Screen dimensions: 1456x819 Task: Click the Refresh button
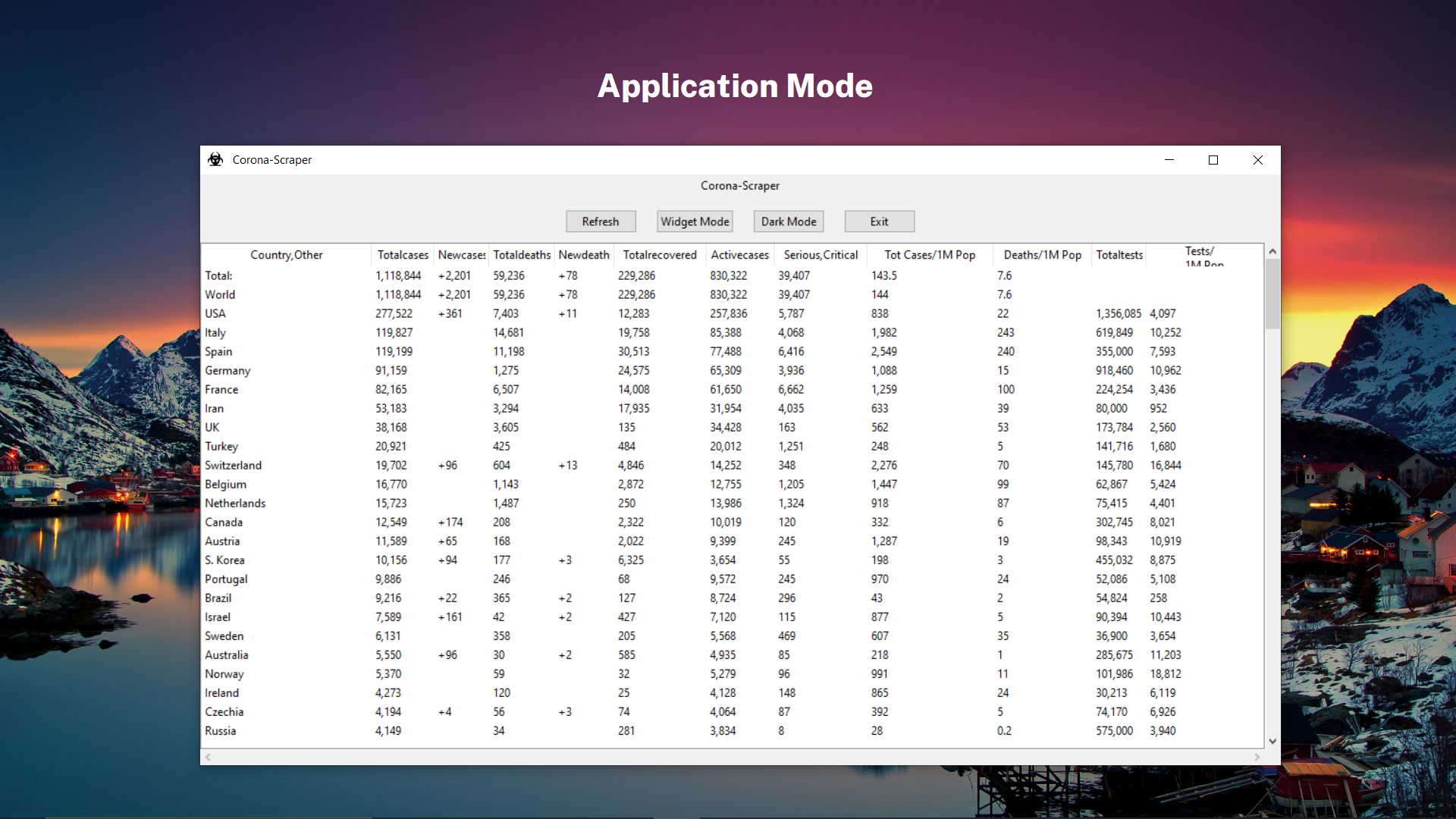(600, 221)
